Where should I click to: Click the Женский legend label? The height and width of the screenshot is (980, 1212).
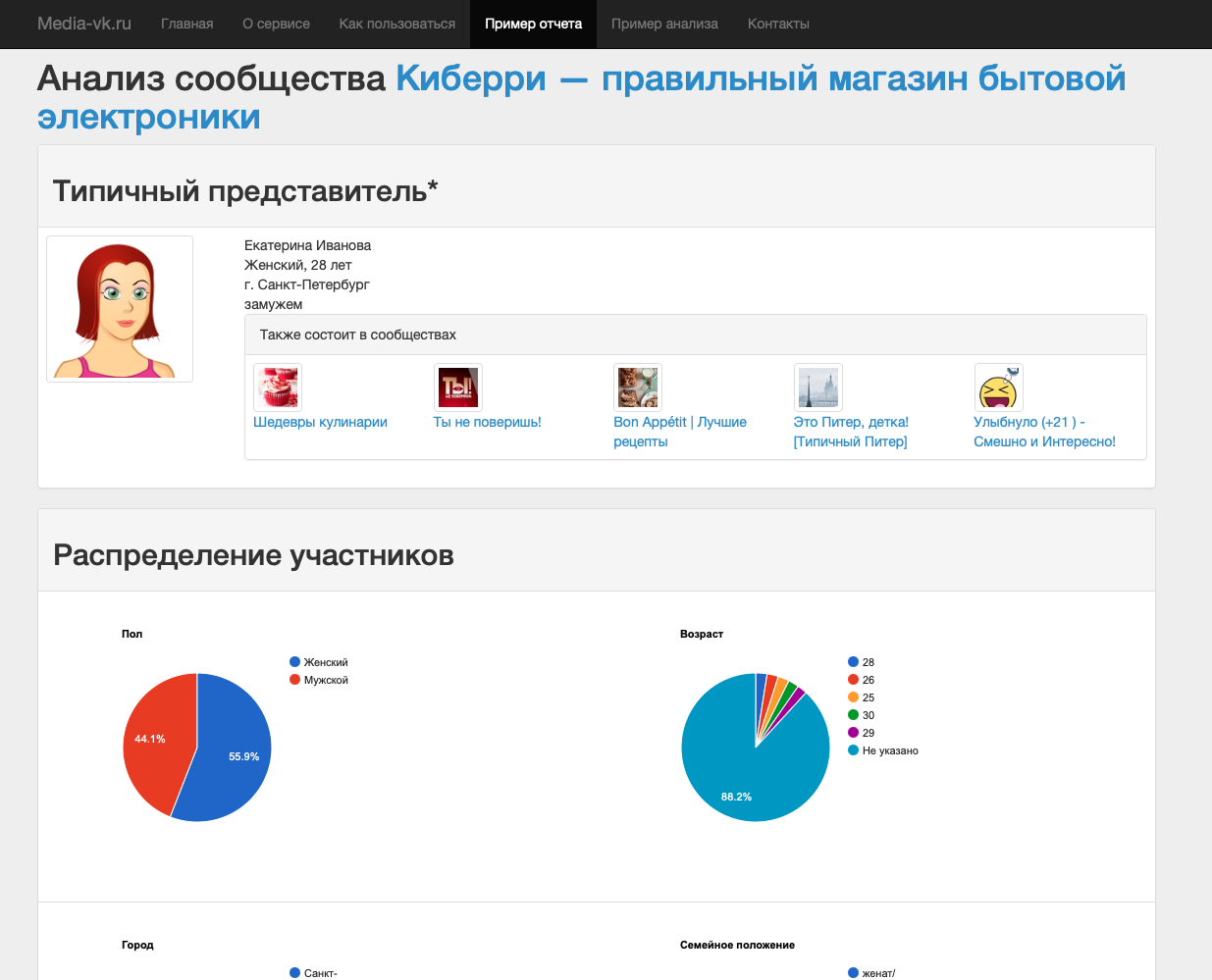[326, 662]
